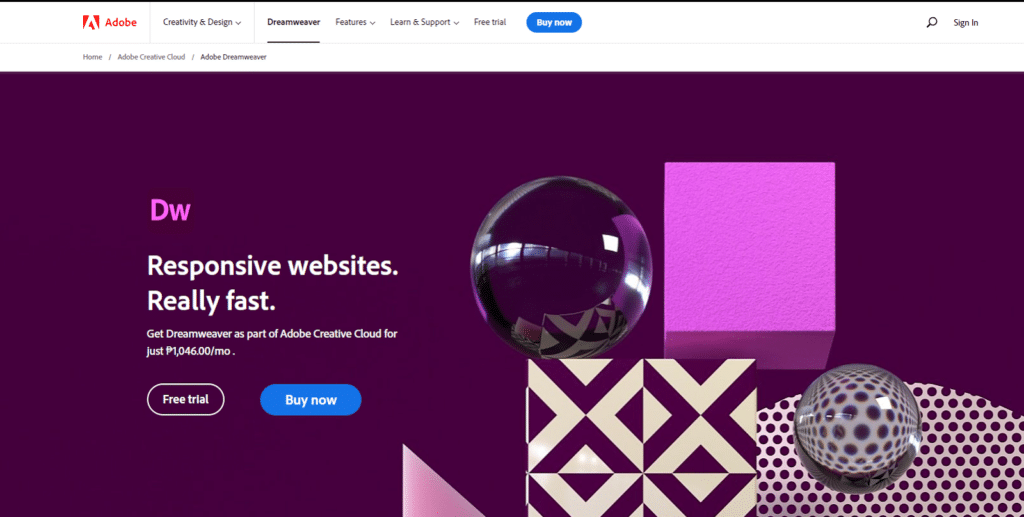Click the pink Dw Dreamweaver logo

[170, 210]
